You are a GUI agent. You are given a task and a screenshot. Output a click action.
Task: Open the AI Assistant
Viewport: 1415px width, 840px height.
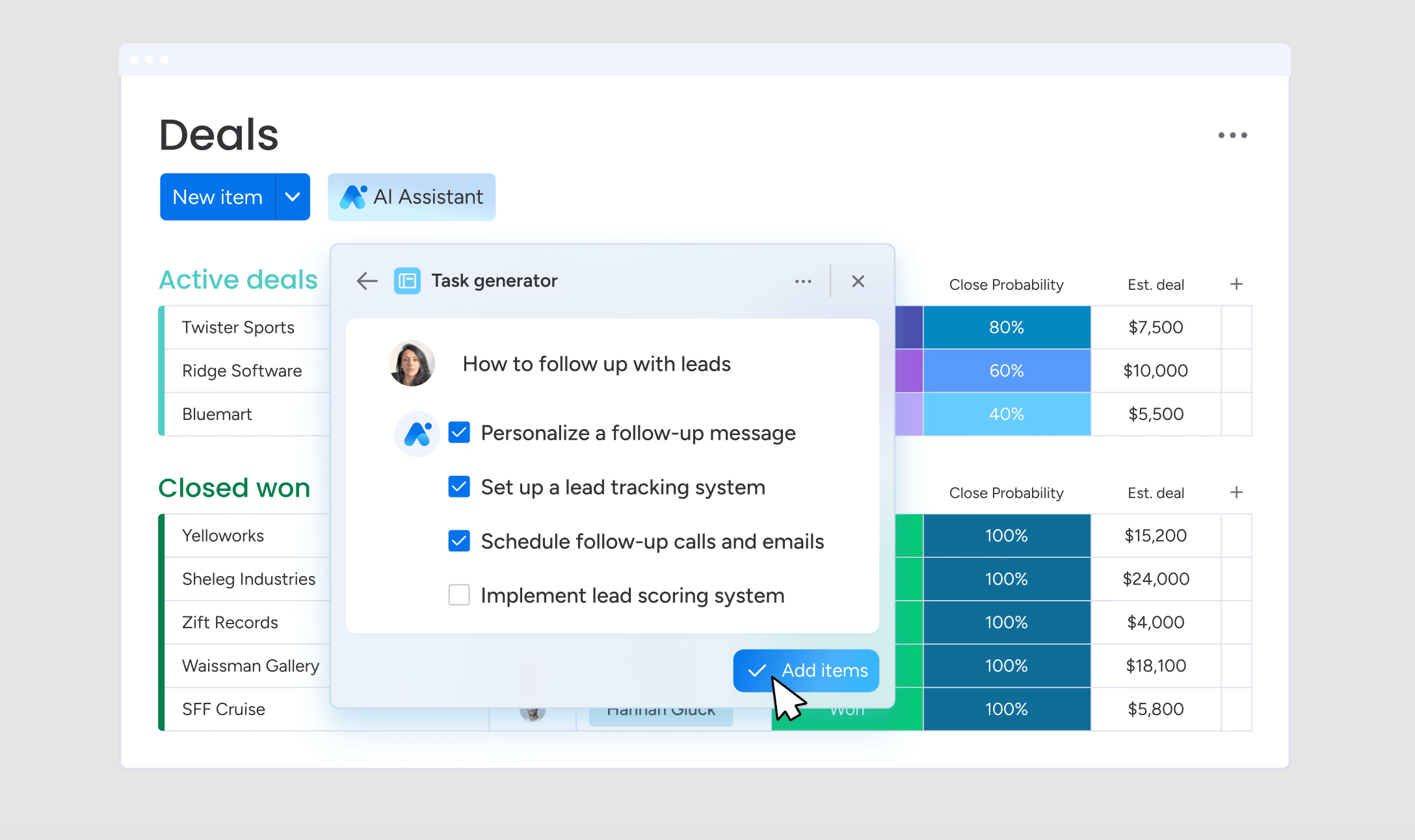click(412, 197)
